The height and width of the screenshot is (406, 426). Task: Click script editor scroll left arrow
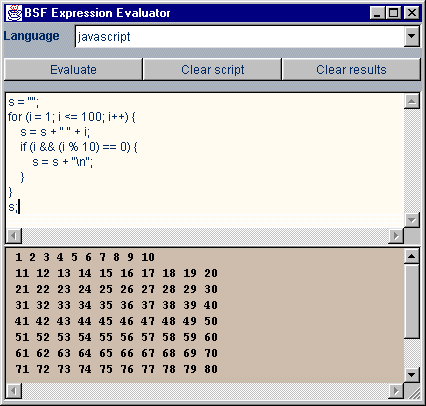[14, 236]
